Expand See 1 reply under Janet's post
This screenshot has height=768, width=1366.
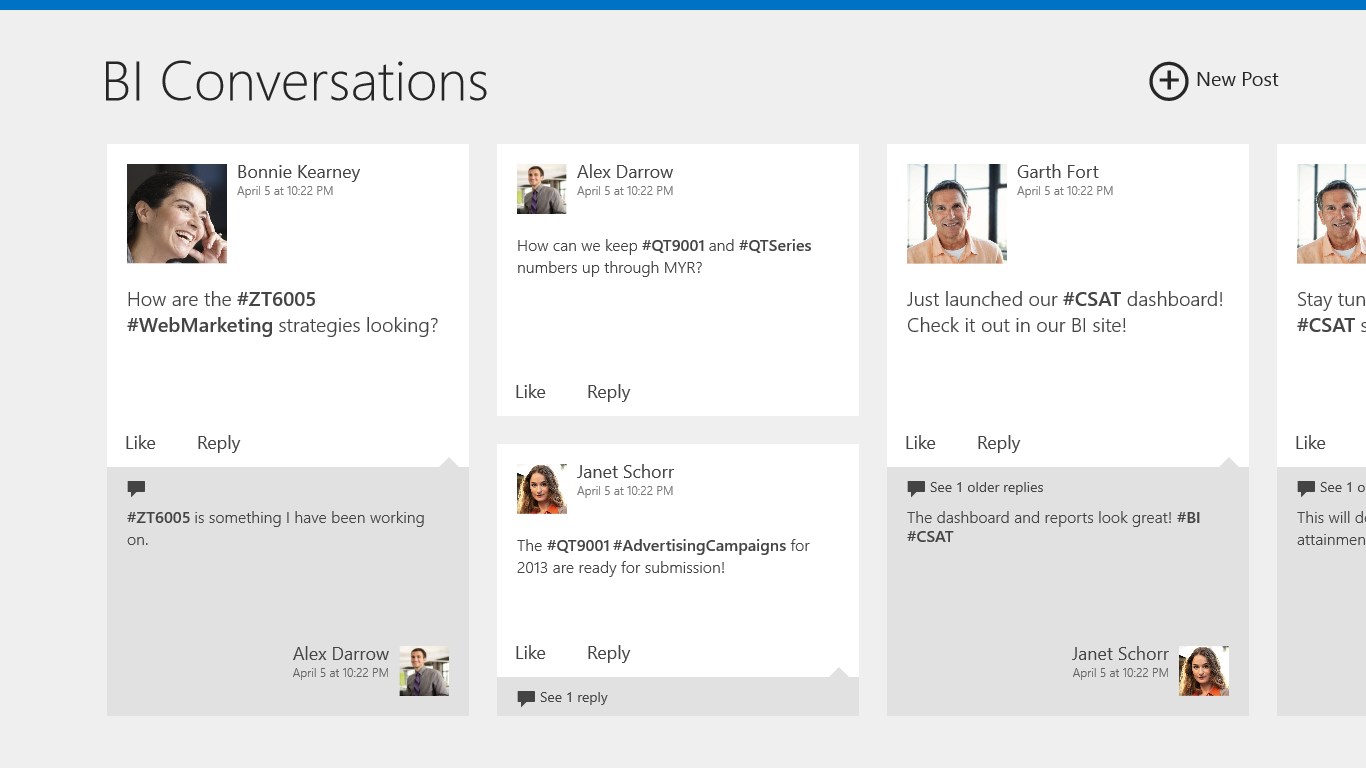[x=573, y=698]
